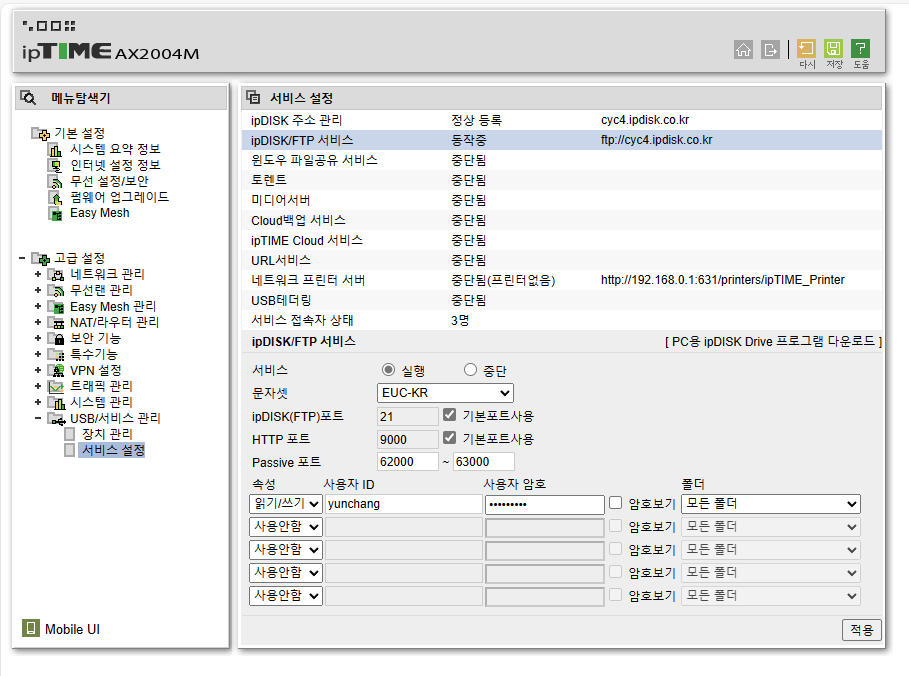The image size is (909, 676).
Task: Click the 인터넷 설정 정보 icon
Action: click(x=55, y=166)
